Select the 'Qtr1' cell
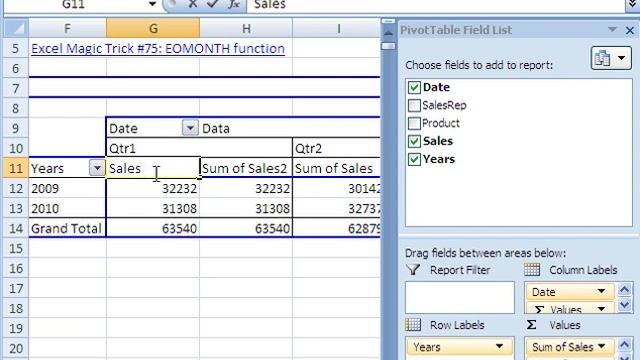640x360 pixels. [x=153, y=148]
